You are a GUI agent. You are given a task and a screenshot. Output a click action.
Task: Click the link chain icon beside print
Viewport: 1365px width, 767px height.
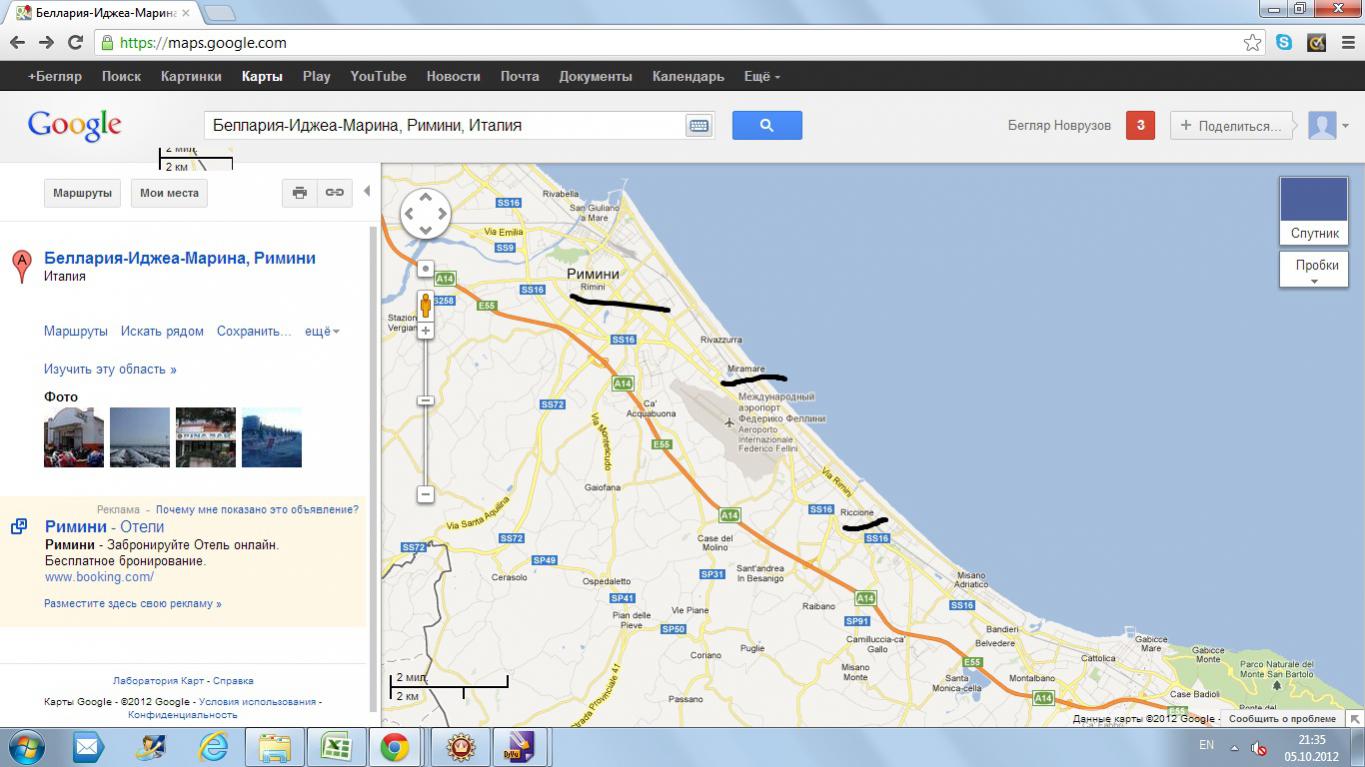tap(335, 193)
